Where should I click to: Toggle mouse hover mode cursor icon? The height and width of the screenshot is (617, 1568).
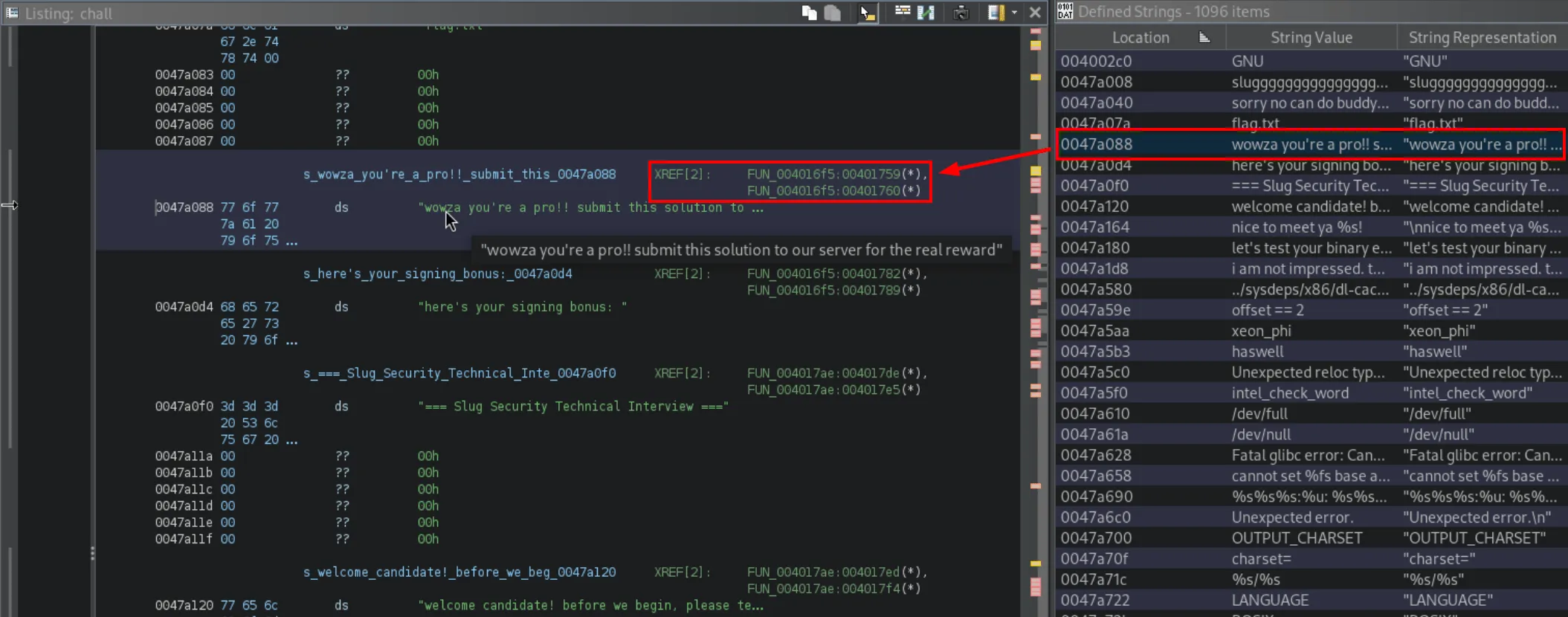point(867,13)
